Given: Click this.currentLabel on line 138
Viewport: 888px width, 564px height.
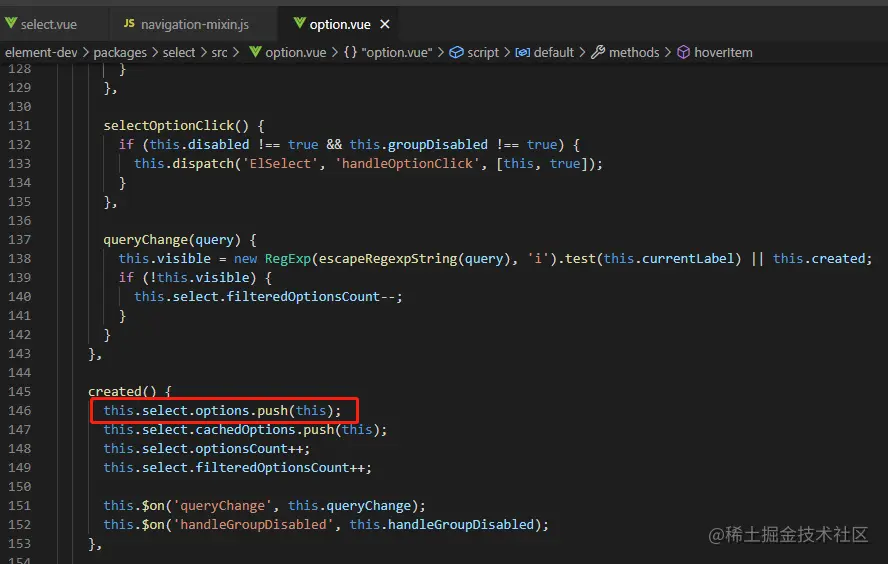Looking at the screenshot, I should (668, 259).
